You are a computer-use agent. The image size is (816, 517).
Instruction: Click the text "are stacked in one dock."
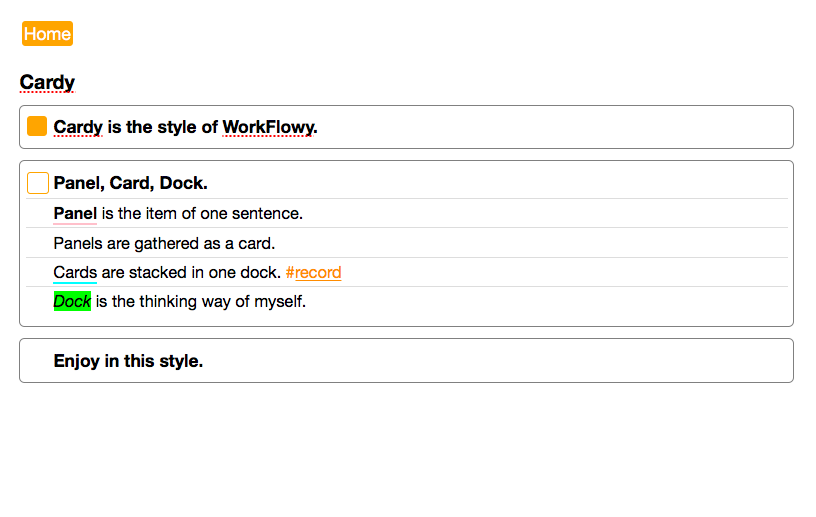[191, 272]
